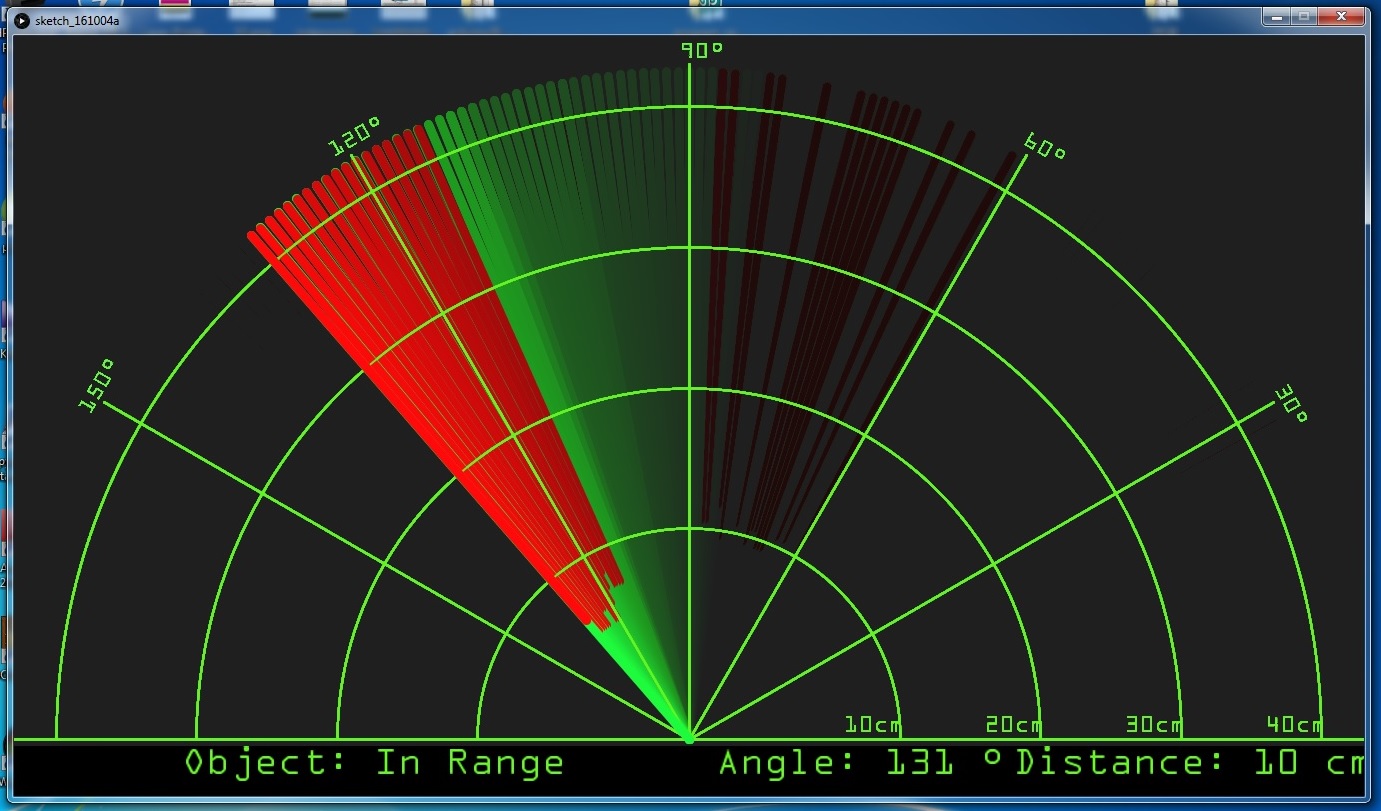Click the 90° angle label at the top
Screen dimensions: 1381x811
(x=700, y=47)
